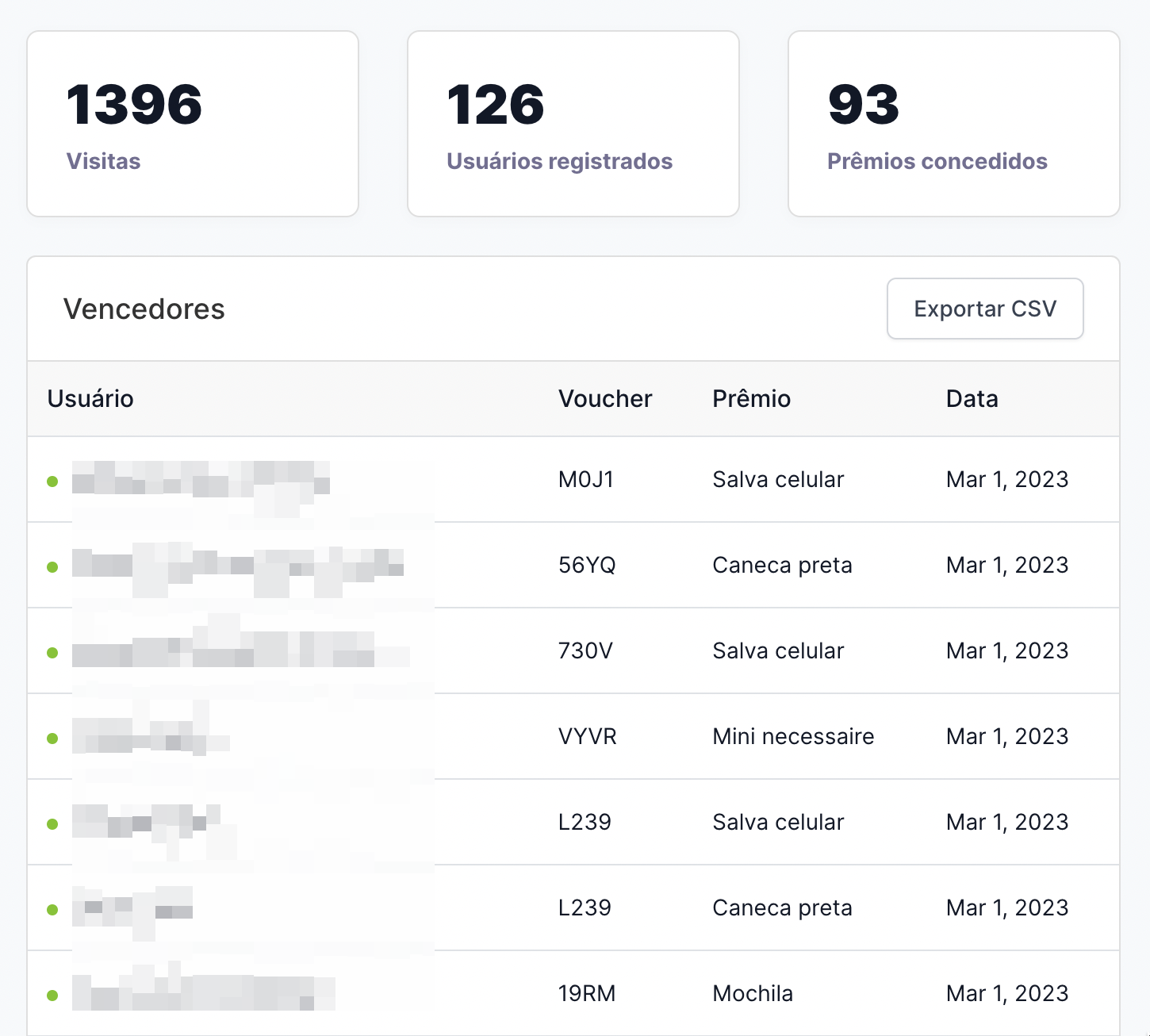Screen dimensions: 1150x1036
Task: Click green status dot in 730V row
Action: click(52, 653)
